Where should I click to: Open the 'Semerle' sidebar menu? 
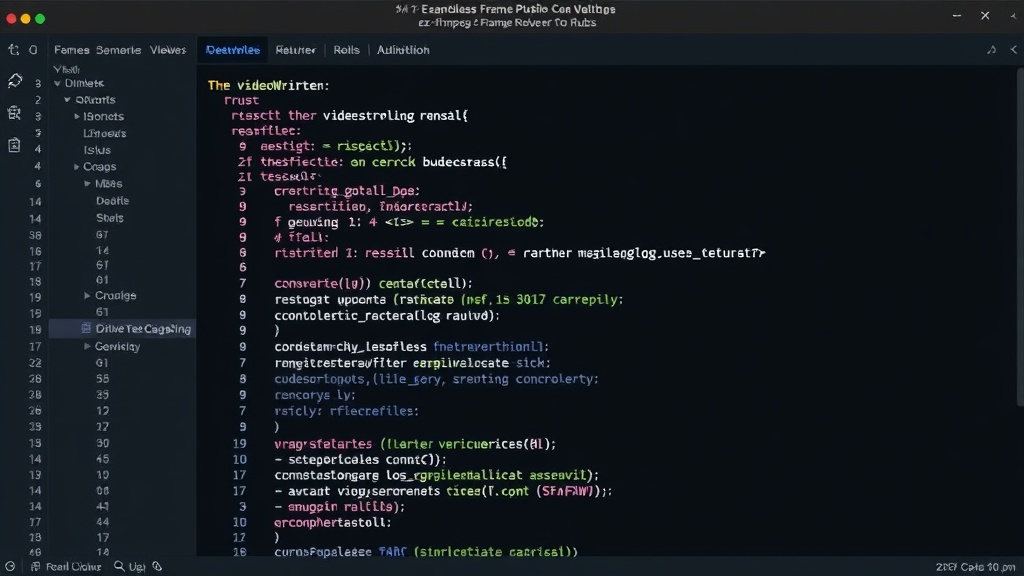point(118,50)
